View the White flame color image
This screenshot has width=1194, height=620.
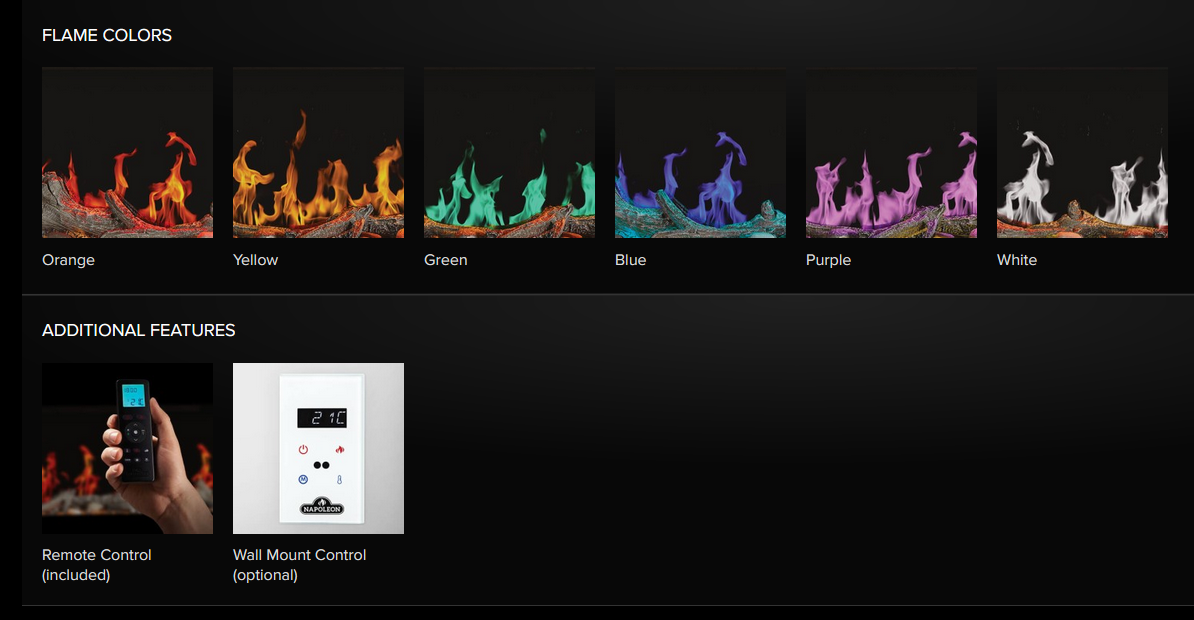pyautogui.click(x=1082, y=152)
